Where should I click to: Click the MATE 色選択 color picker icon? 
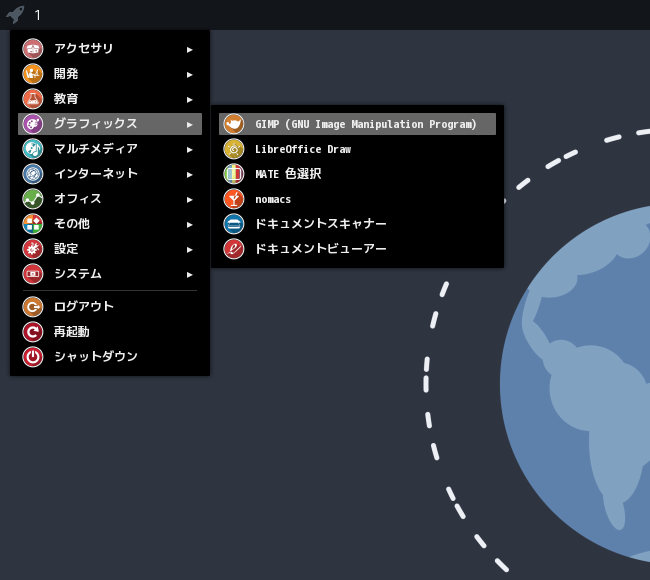tap(234, 174)
